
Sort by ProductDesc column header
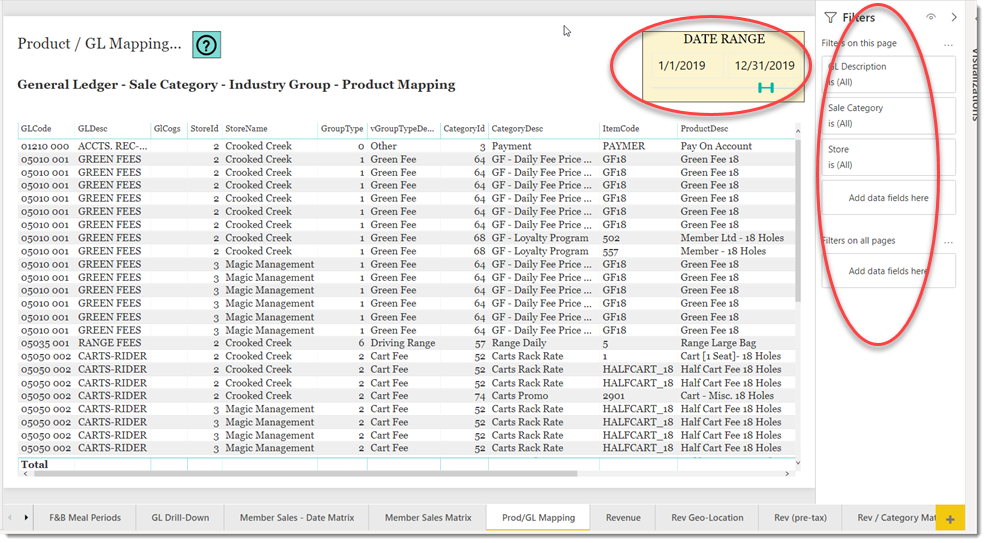(704, 129)
